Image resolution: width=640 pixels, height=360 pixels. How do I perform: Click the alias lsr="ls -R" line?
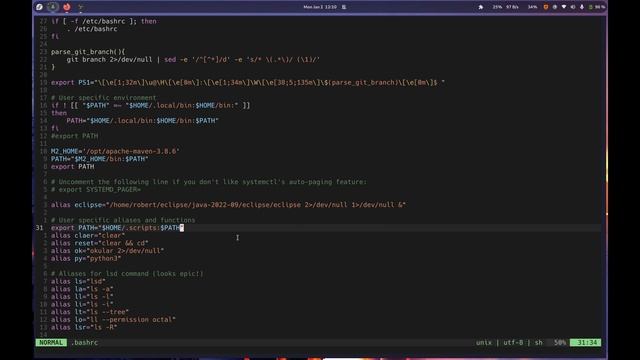tap(84, 327)
